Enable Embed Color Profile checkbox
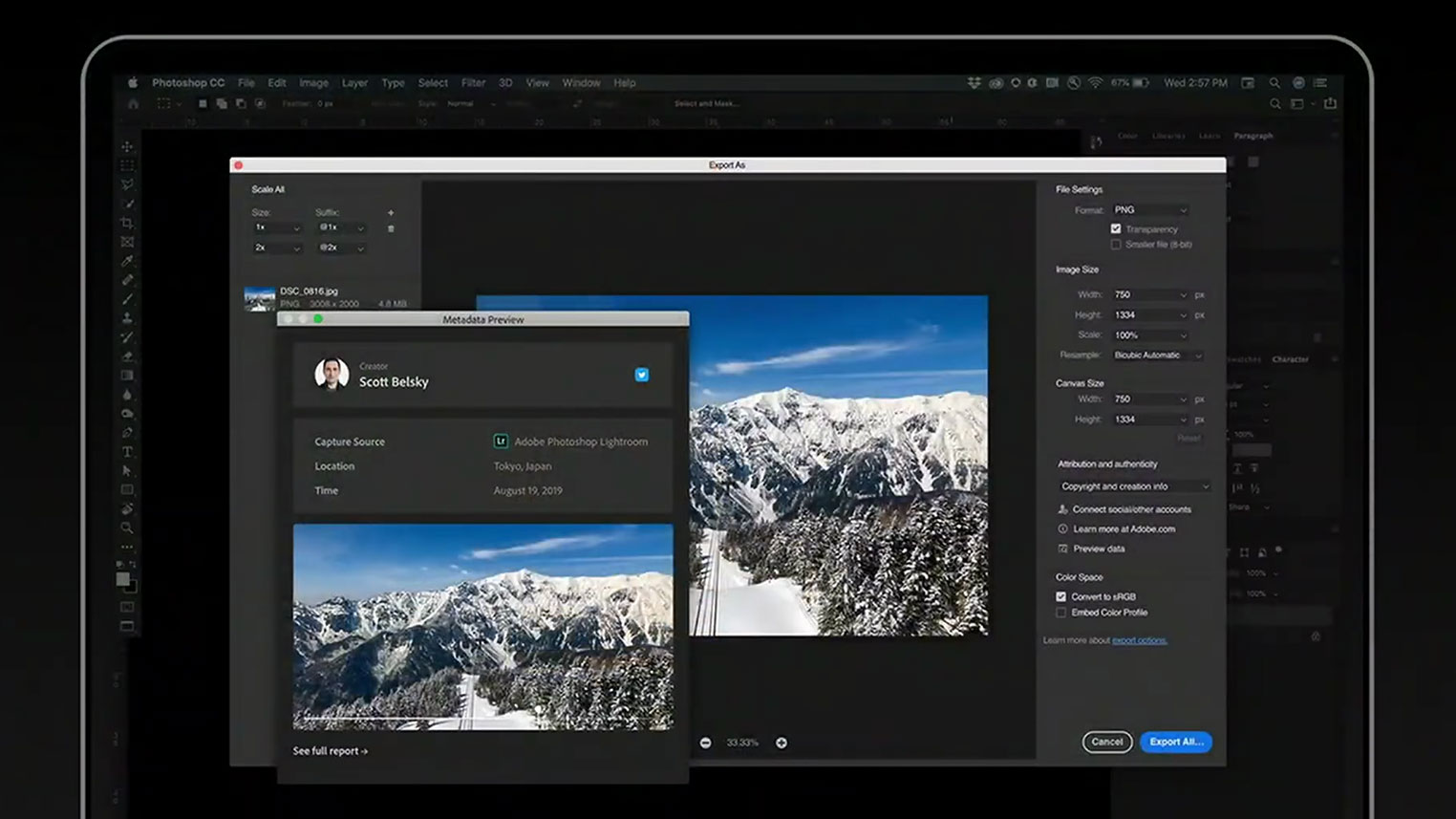The width and height of the screenshot is (1456, 819). 1061,613
